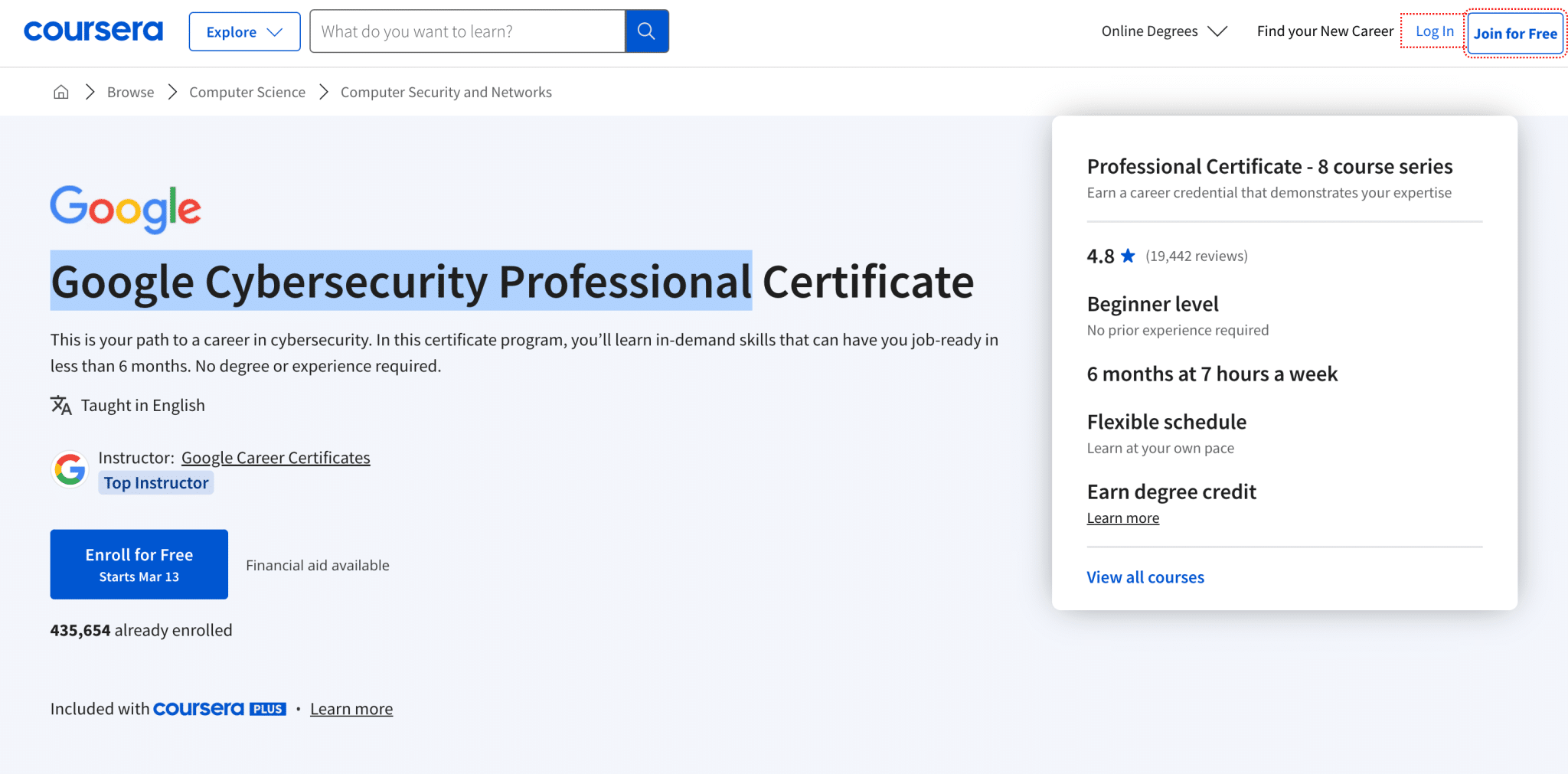Select Browse in the breadcrumb

[x=130, y=91]
